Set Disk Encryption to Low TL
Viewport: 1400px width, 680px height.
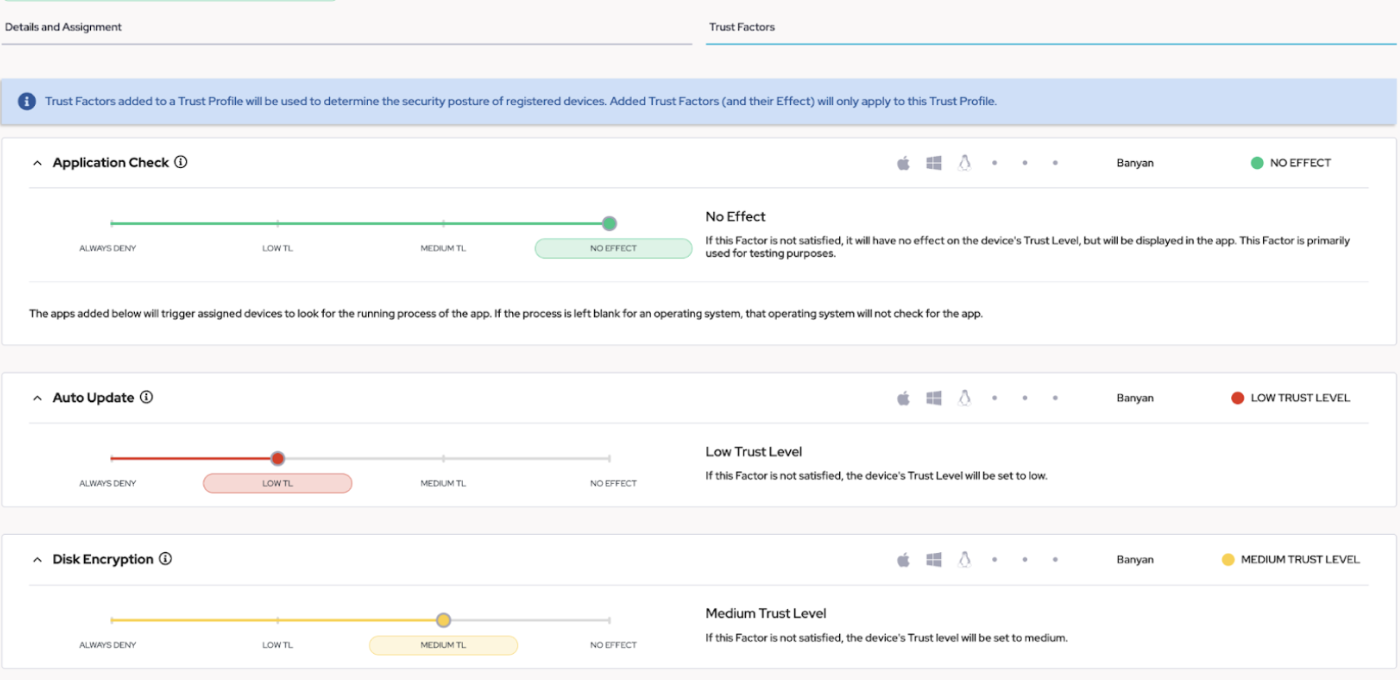coord(278,645)
